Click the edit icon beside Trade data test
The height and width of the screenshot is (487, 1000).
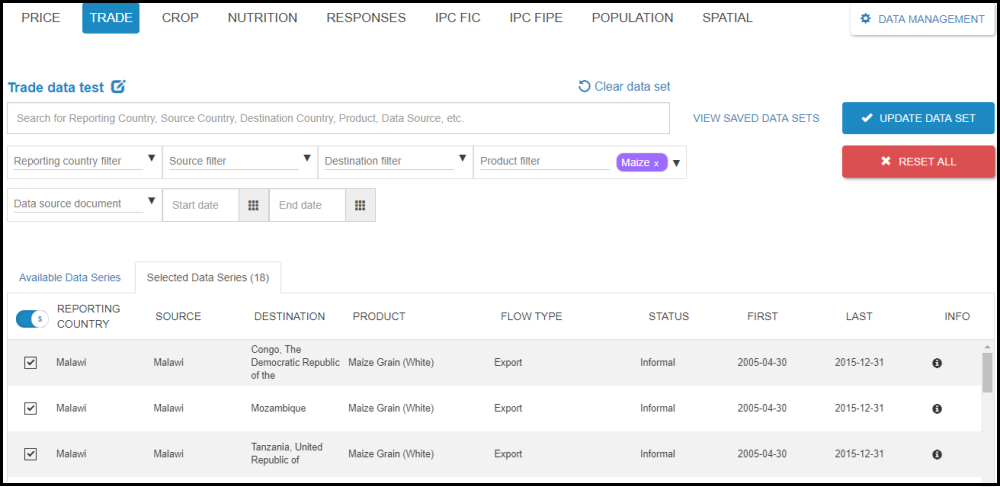point(118,87)
